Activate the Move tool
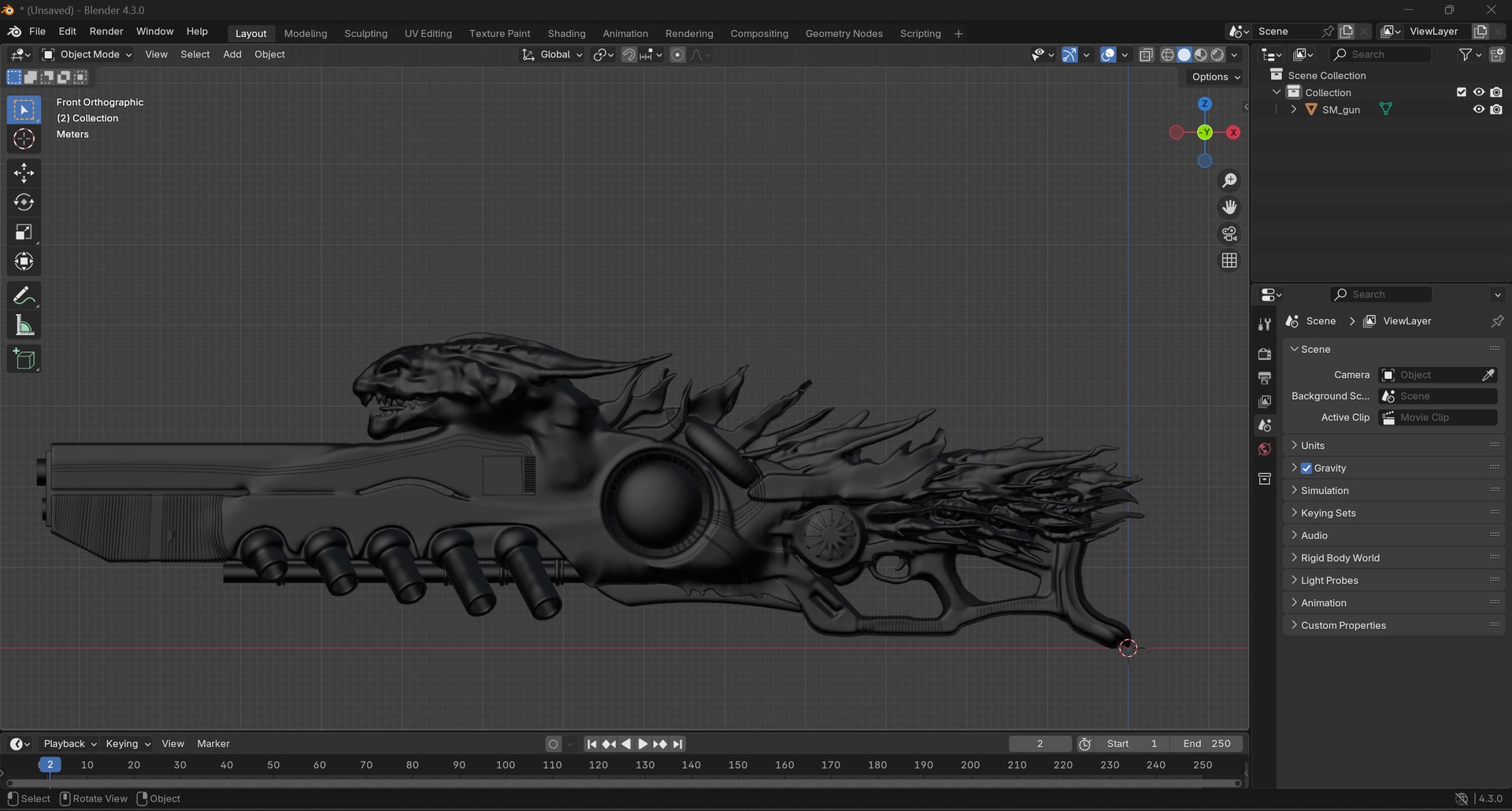 pyautogui.click(x=24, y=172)
